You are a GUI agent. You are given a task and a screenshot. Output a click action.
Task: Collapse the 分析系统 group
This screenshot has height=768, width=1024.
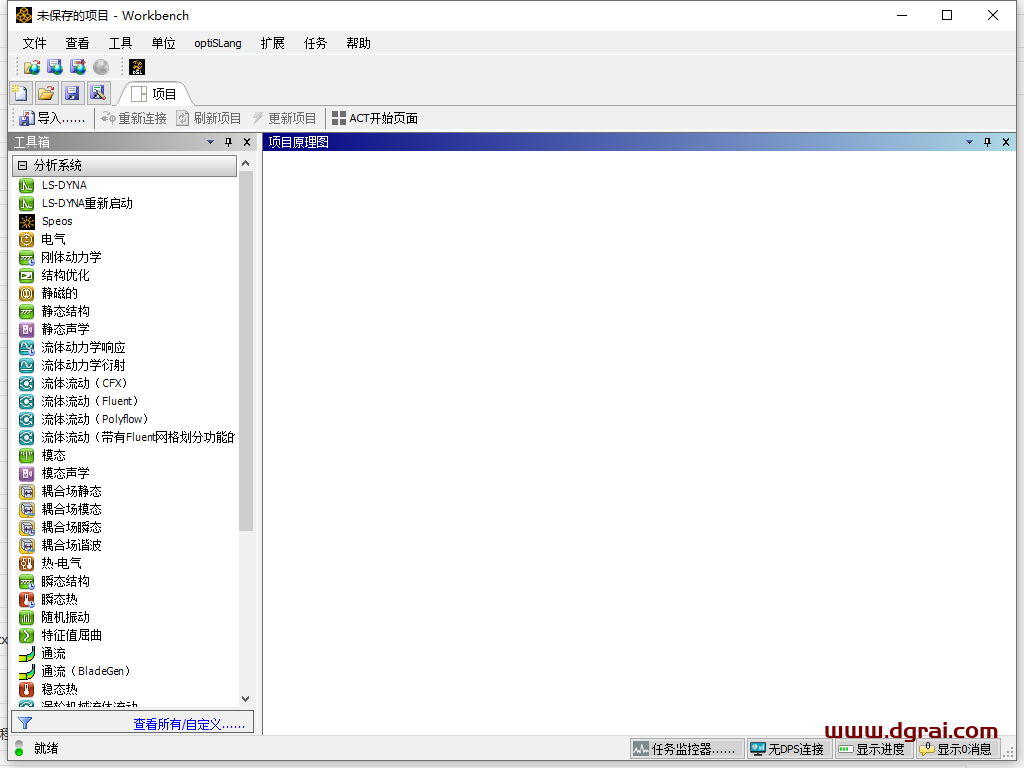click(x=22, y=165)
